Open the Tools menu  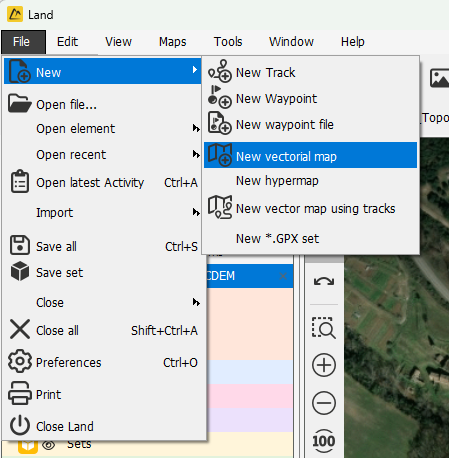pyautogui.click(x=228, y=42)
